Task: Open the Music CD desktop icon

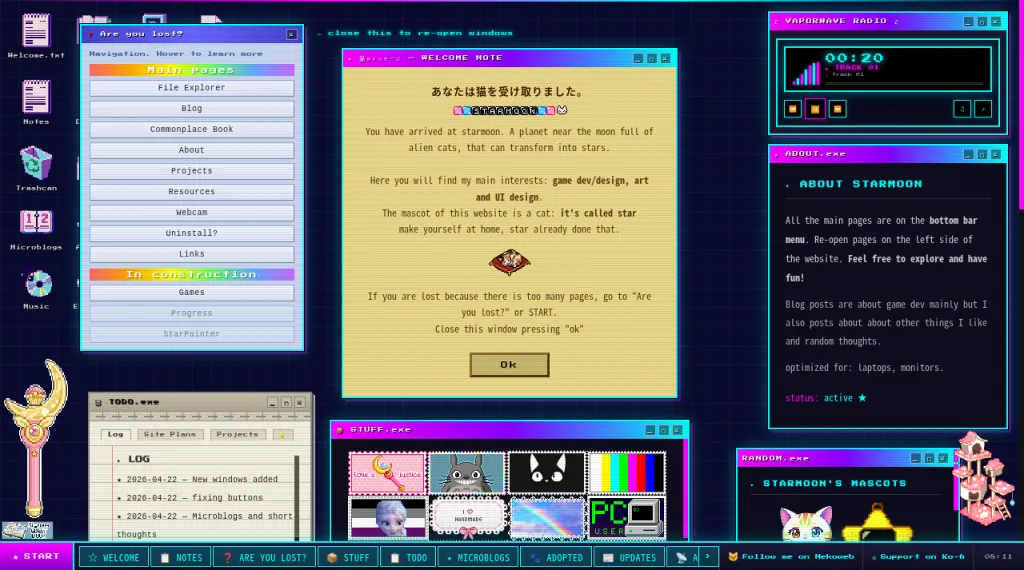Action: pos(37,289)
